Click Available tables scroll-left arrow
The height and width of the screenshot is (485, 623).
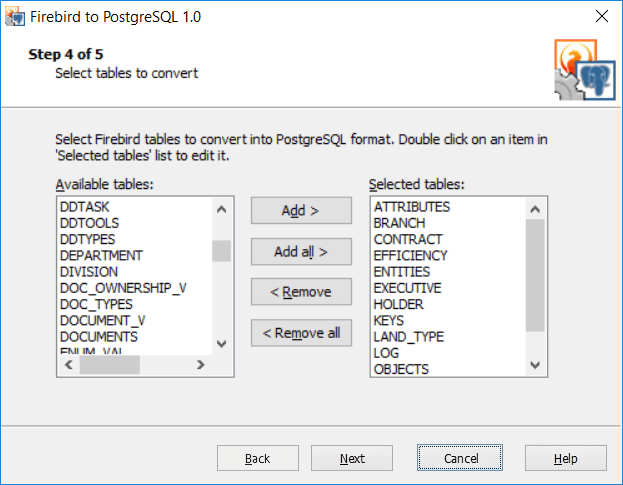69,365
